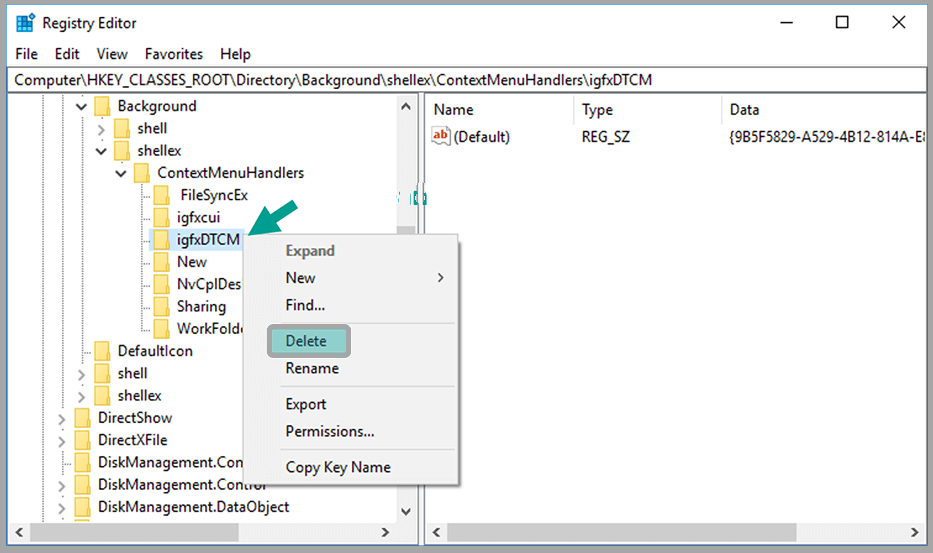Click the DirectXFile folder icon

(x=82, y=440)
